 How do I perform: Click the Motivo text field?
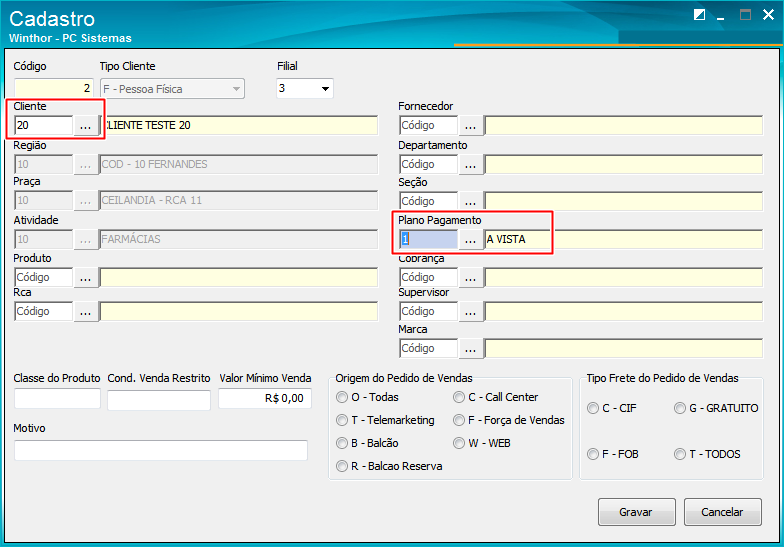click(161, 450)
